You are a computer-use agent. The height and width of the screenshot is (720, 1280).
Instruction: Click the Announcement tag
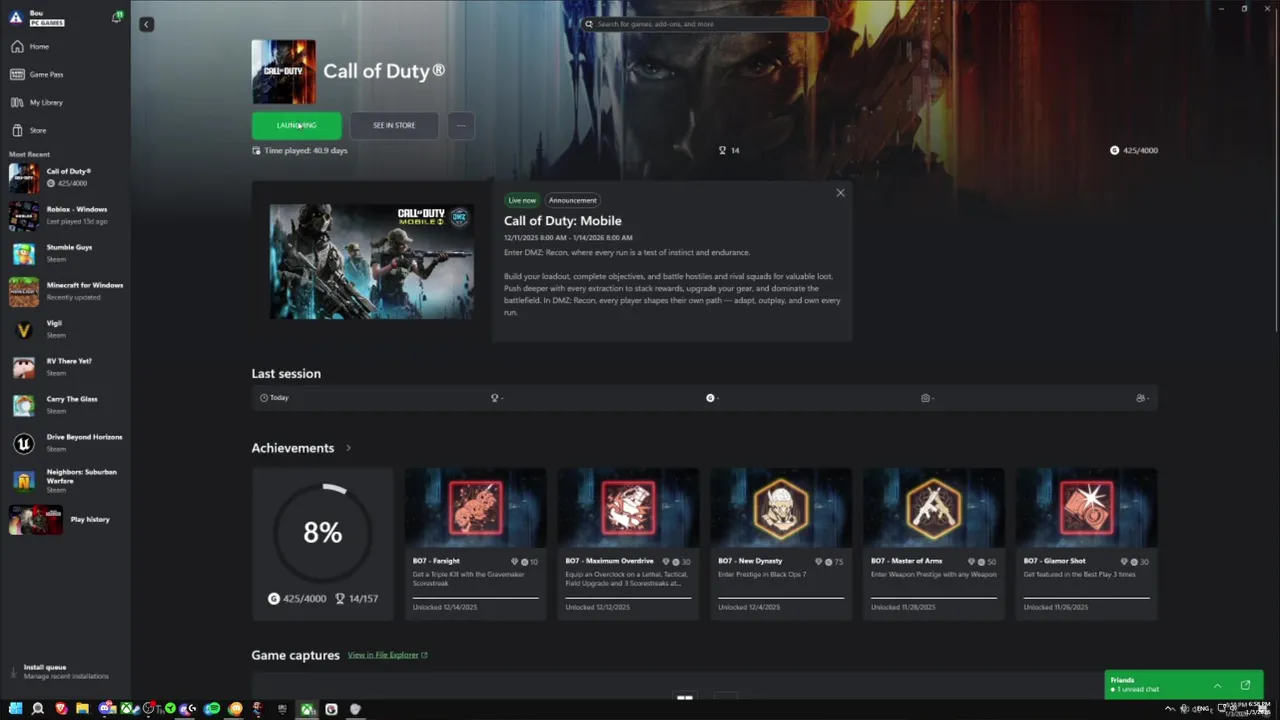point(573,200)
